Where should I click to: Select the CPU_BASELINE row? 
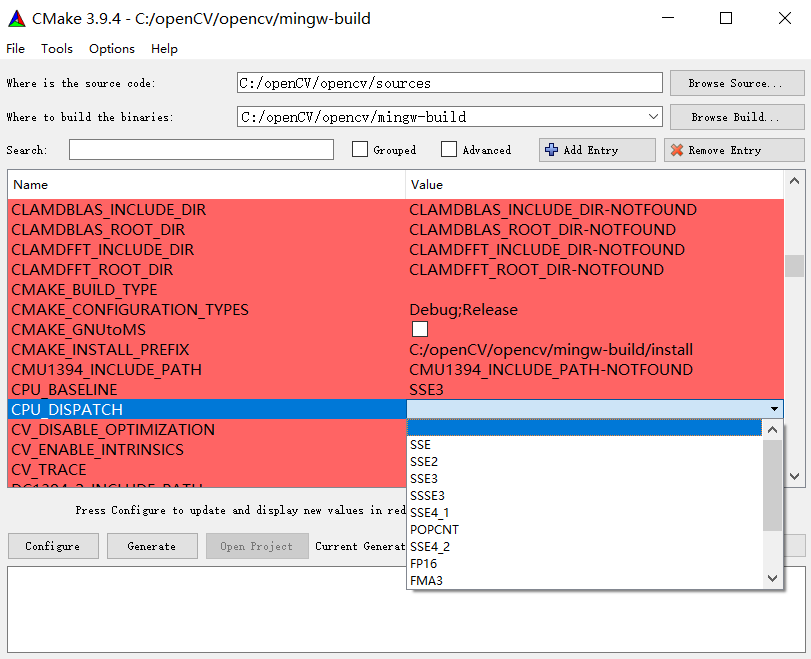396,390
